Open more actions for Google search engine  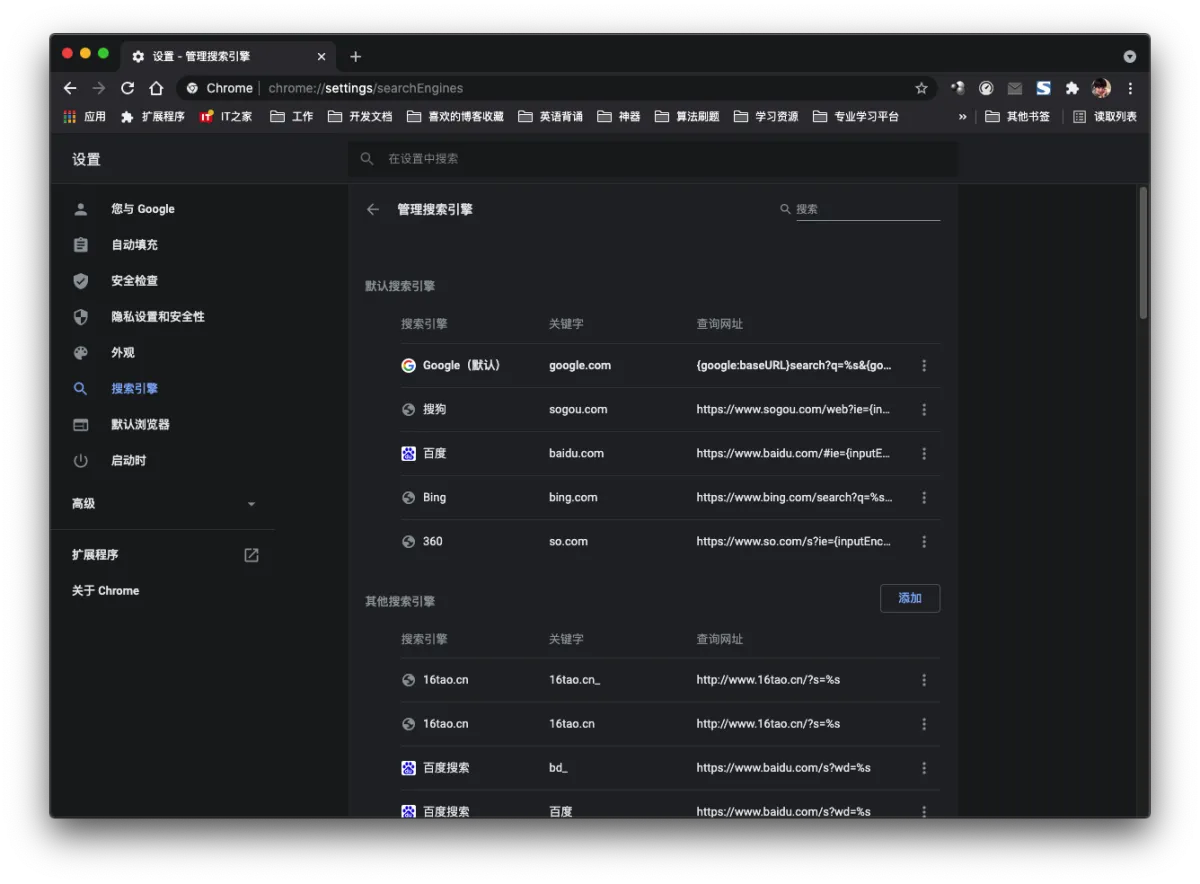924,366
